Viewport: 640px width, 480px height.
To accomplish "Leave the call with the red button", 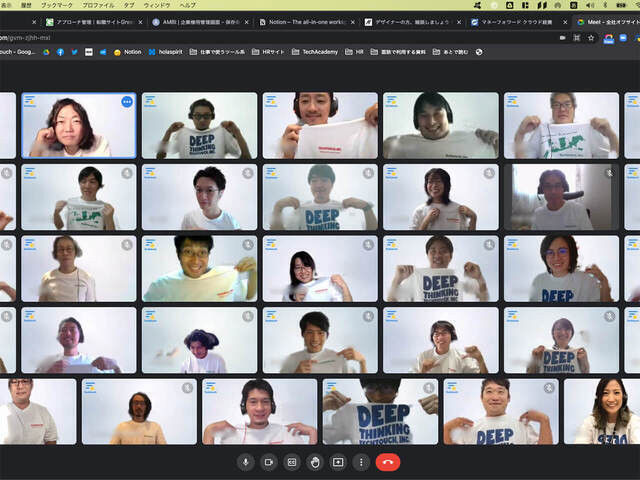I will tap(388, 462).
